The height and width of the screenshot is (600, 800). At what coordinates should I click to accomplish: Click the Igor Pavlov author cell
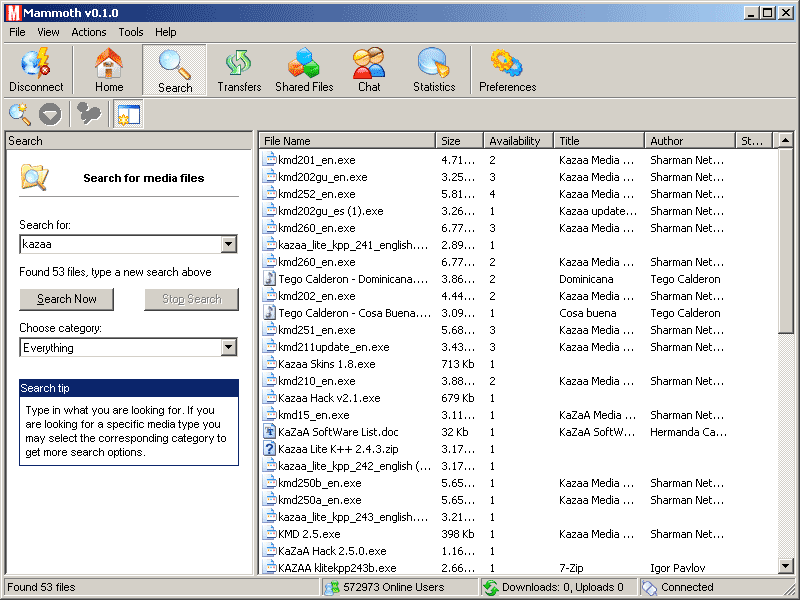[x=678, y=568]
